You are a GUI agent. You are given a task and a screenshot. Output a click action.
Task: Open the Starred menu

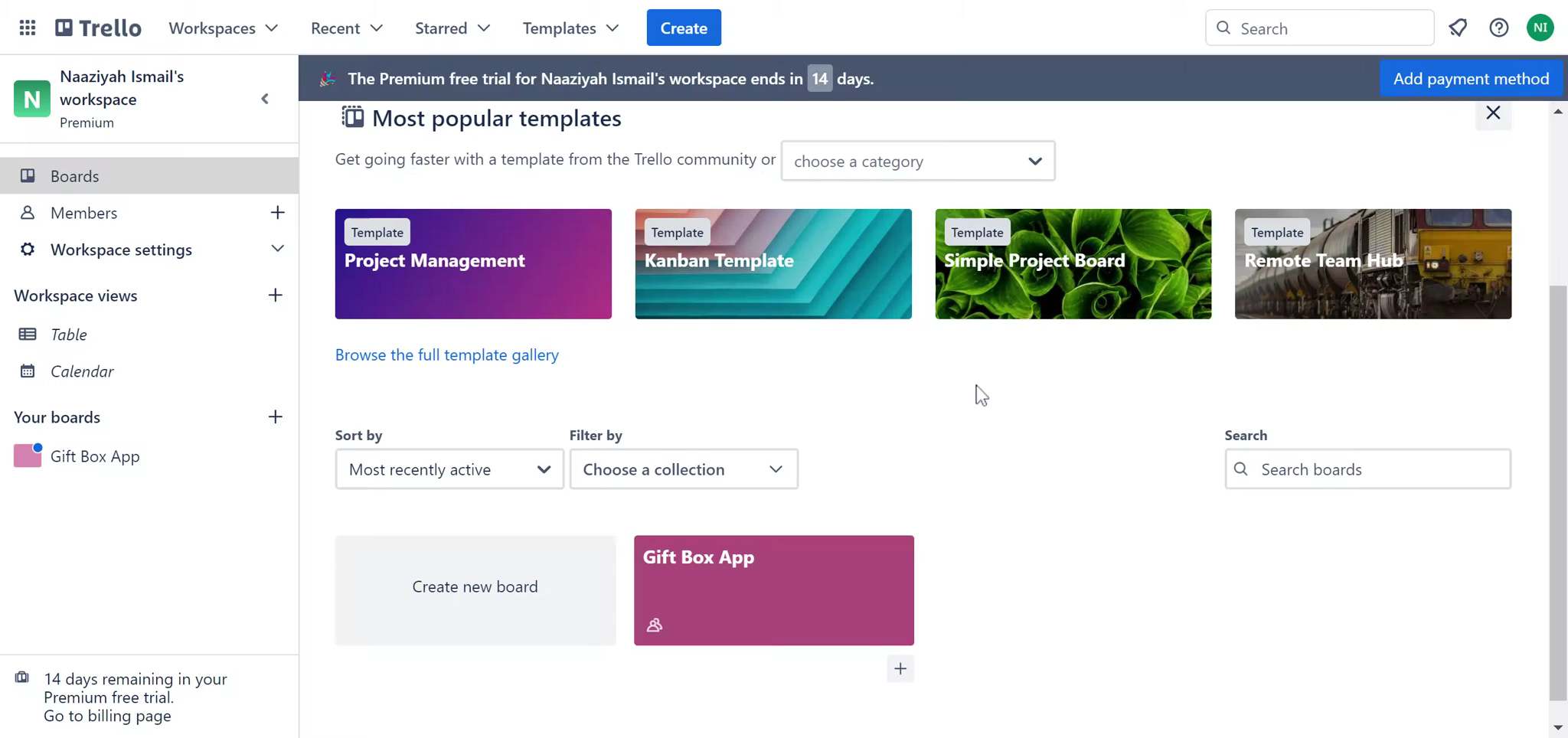coord(452,28)
